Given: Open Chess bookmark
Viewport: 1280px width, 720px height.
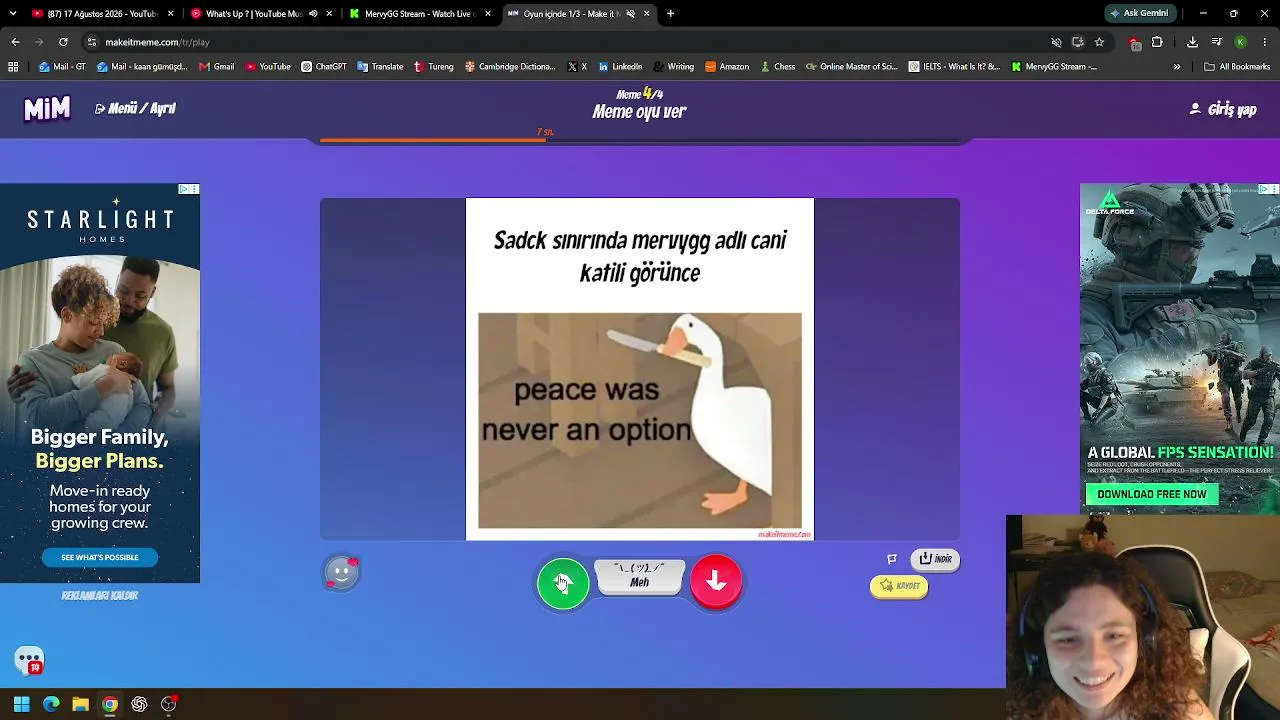Looking at the screenshot, I should (777, 67).
